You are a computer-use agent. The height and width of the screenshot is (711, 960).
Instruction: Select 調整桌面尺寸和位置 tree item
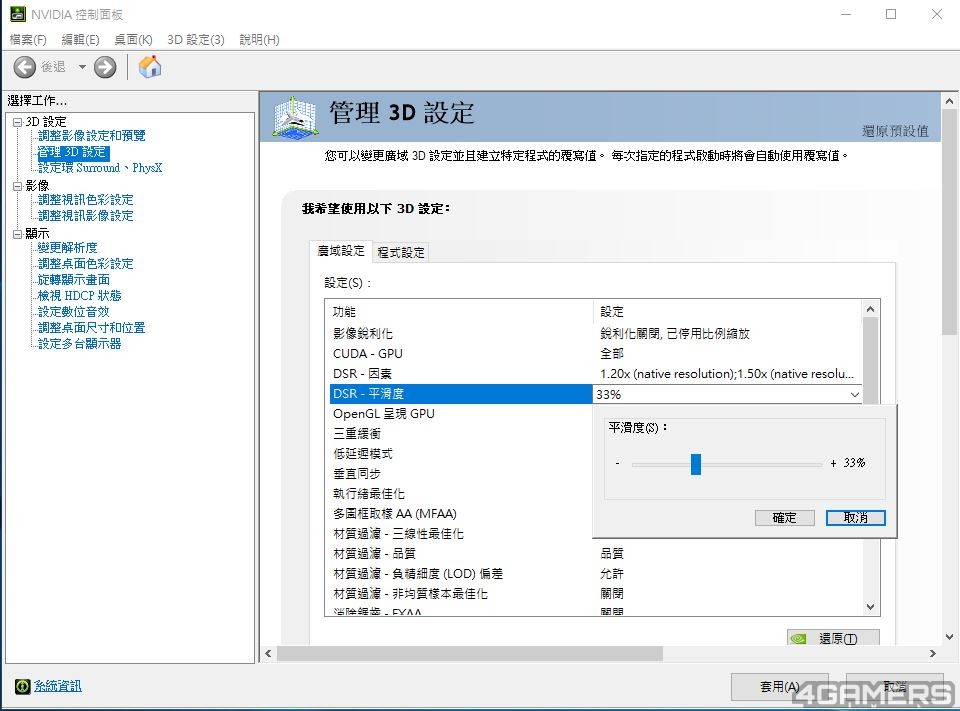[x=92, y=327]
